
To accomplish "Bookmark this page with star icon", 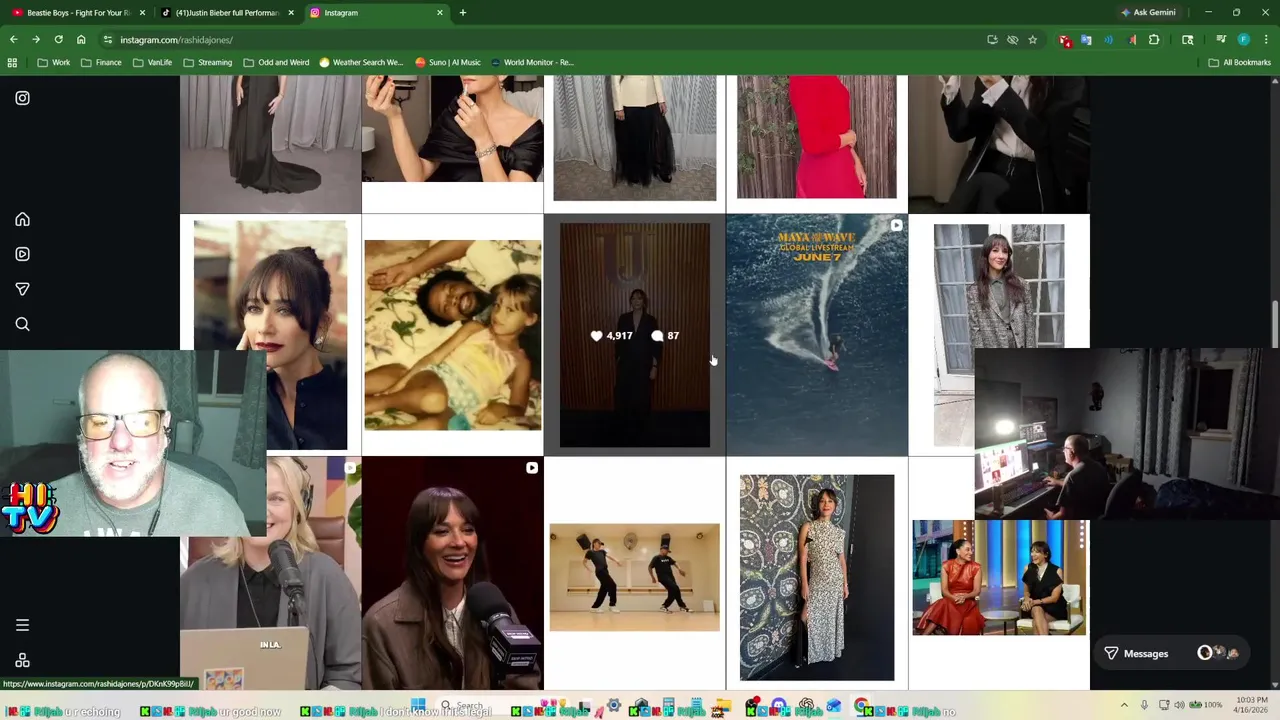I will coord(1033,40).
